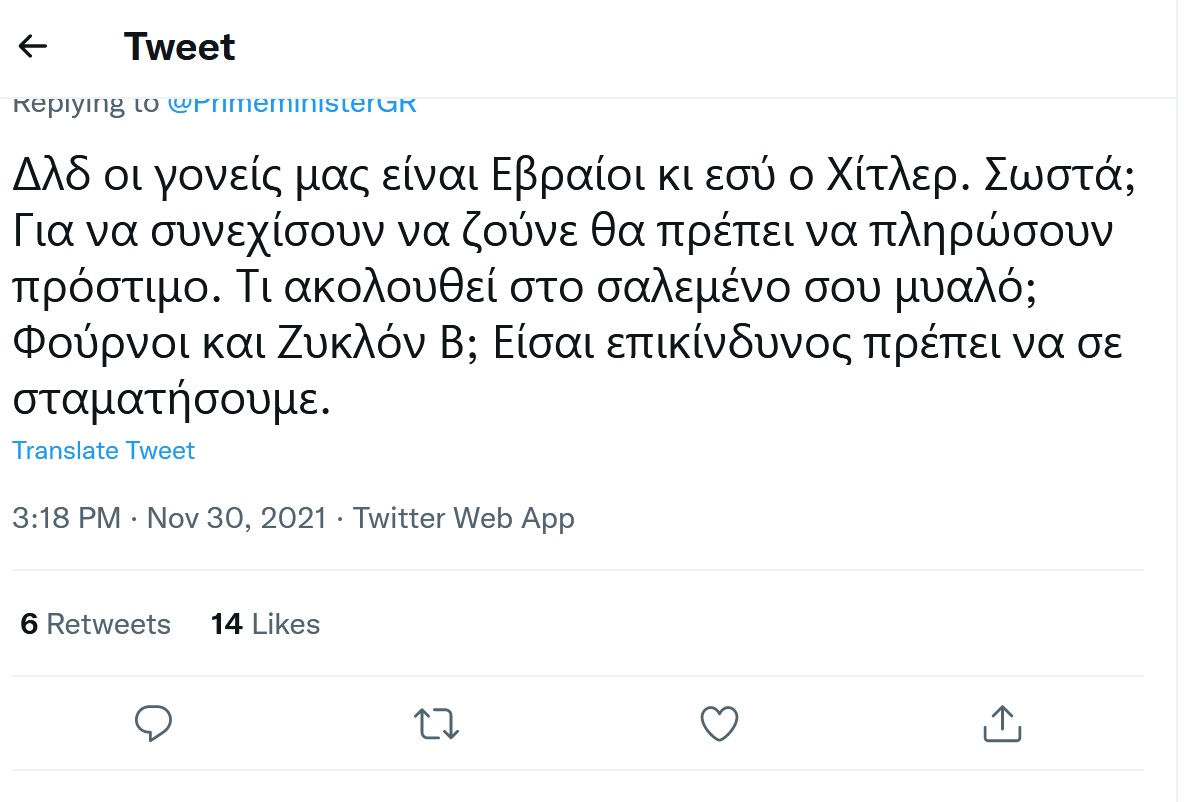Click the Tweet header title

(x=180, y=47)
